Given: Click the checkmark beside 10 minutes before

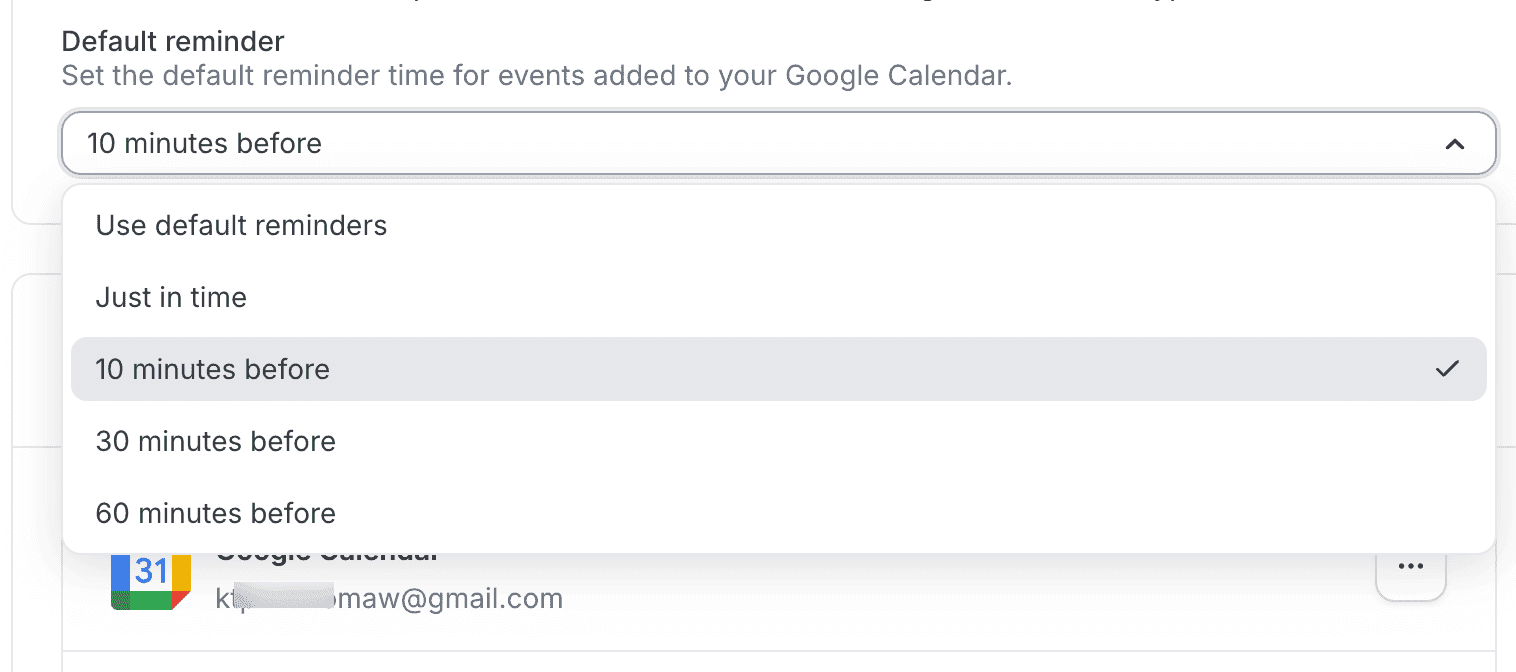Looking at the screenshot, I should tap(1447, 369).
